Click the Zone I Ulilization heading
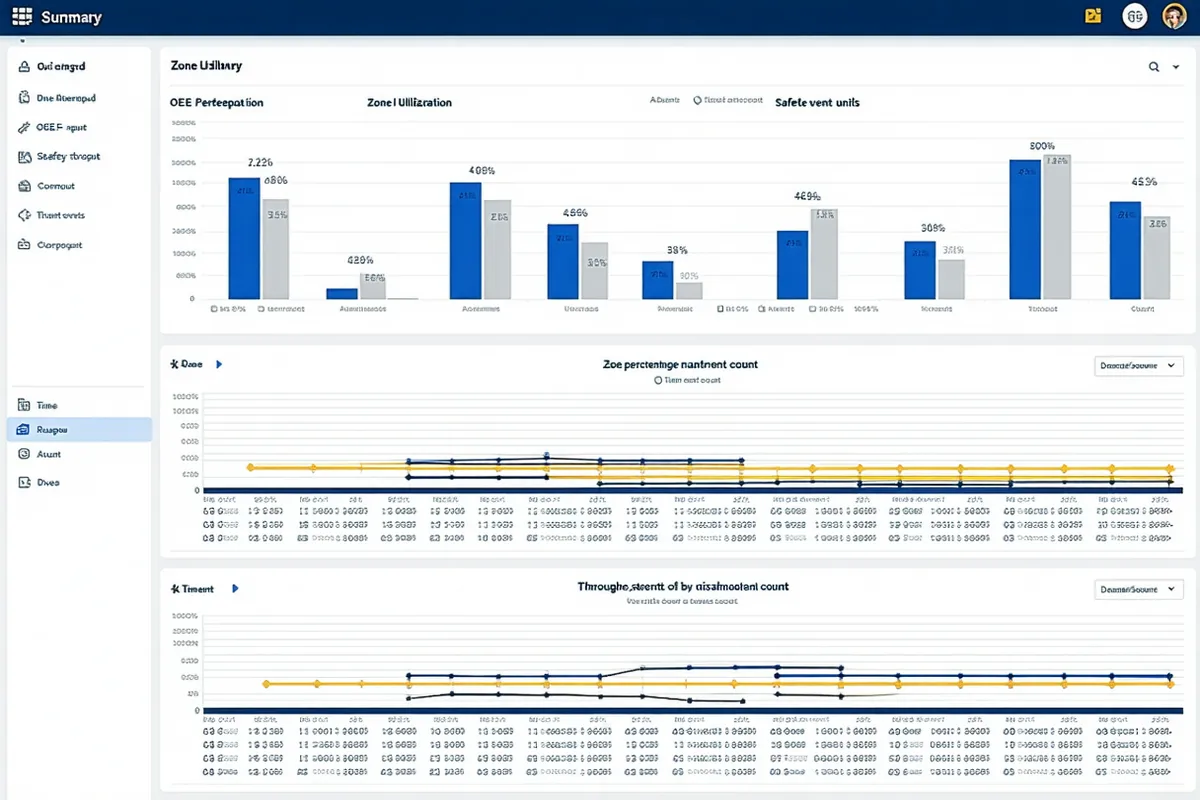The image size is (1200, 800). click(x=409, y=103)
